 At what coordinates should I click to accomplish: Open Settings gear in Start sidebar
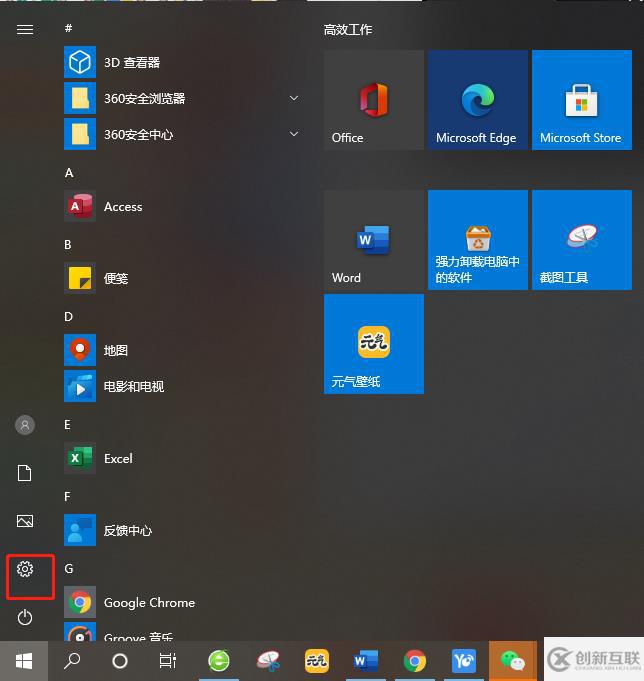(x=25, y=569)
